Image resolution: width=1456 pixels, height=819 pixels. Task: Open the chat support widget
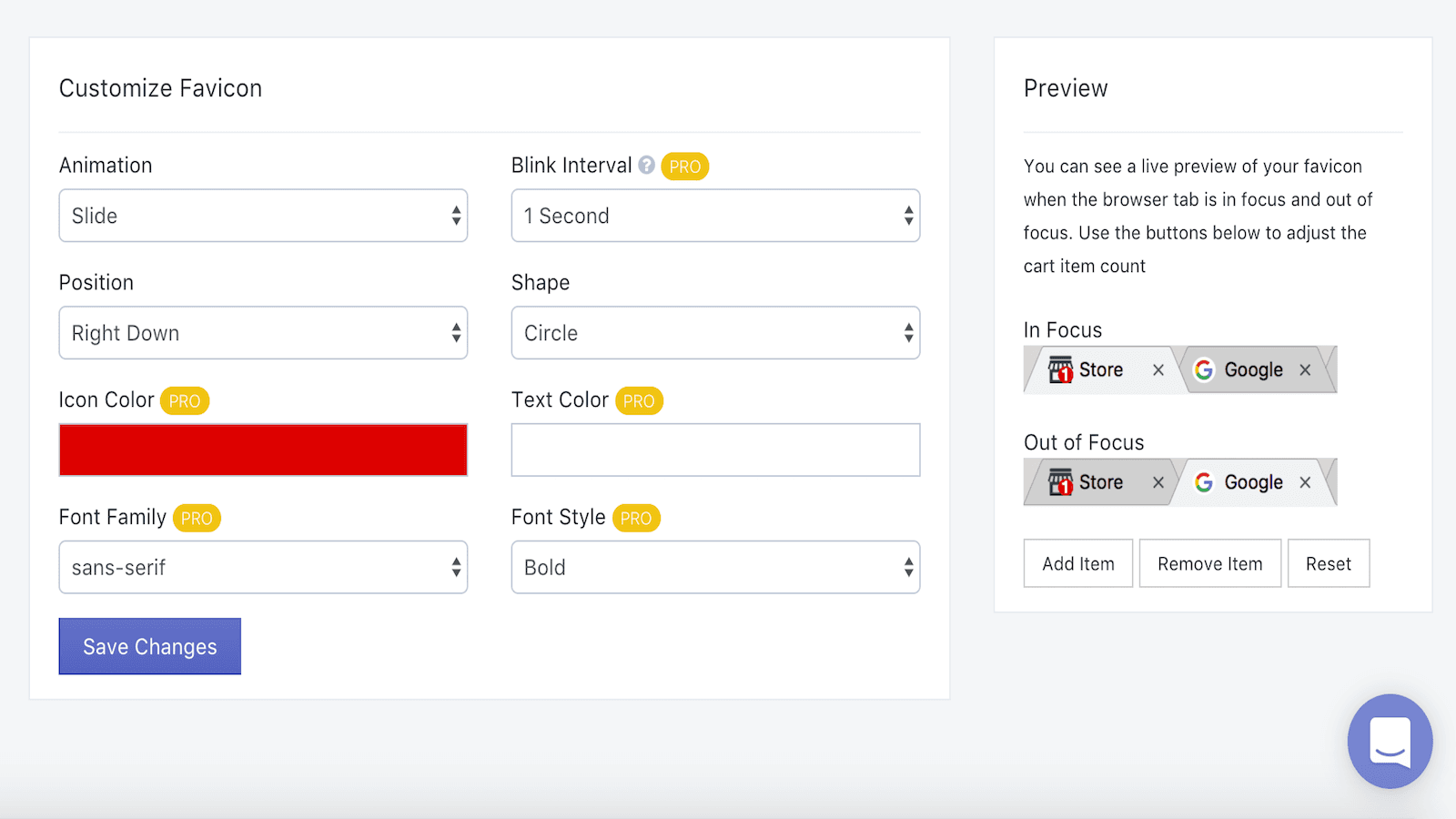click(1390, 741)
